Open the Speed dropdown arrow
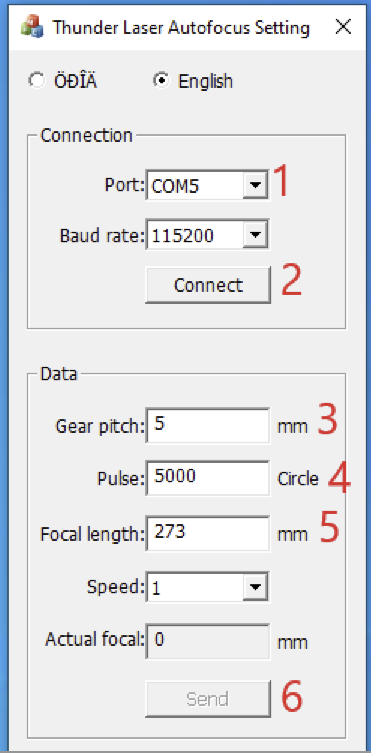This screenshot has width=371, height=753. click(x=255, y=587)
